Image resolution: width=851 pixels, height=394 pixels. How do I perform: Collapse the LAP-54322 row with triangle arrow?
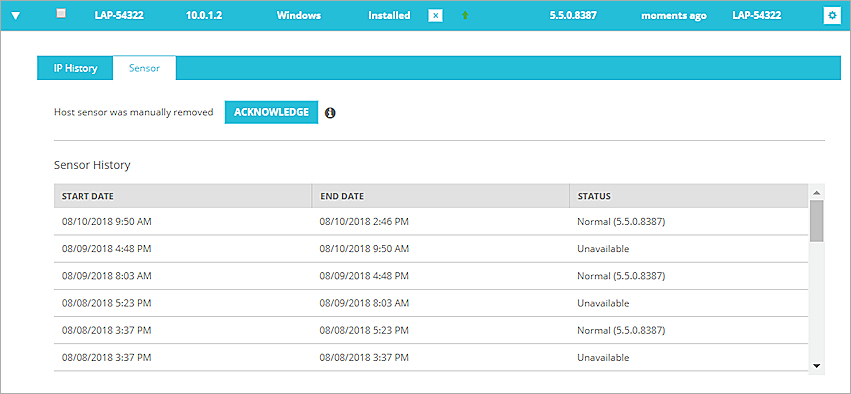(x=16, y=16)
